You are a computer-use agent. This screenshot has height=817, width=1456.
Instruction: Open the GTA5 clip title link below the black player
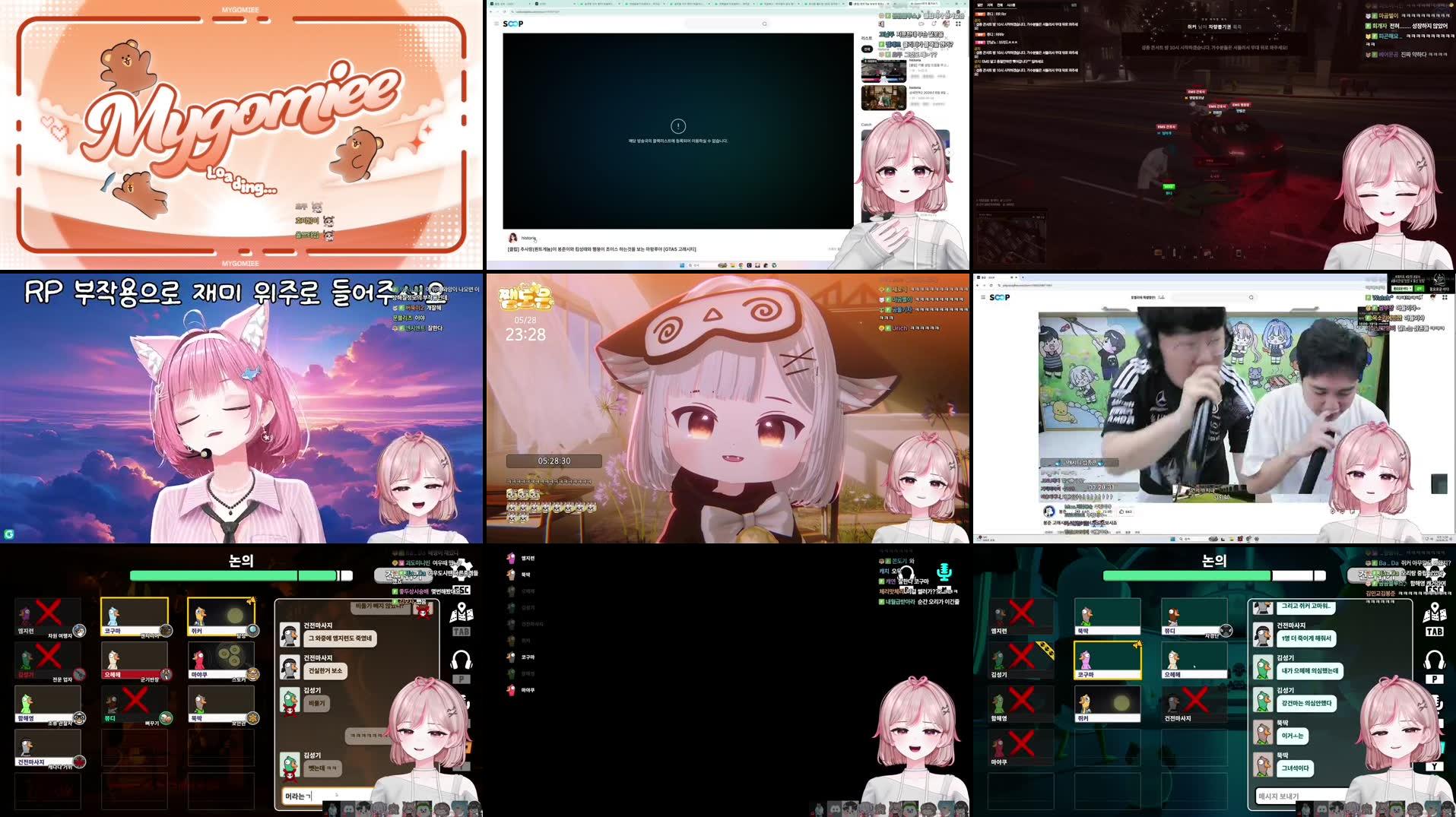coord(601,249)
